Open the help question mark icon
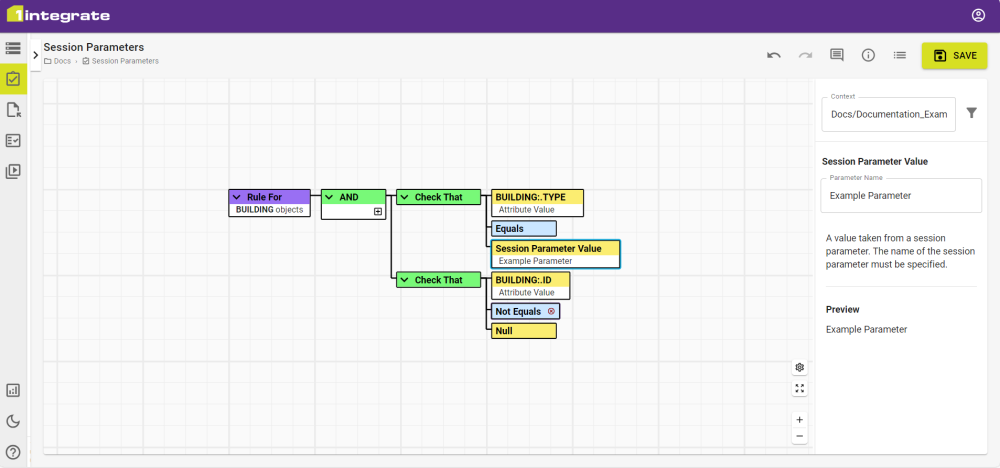 point(13,452)
